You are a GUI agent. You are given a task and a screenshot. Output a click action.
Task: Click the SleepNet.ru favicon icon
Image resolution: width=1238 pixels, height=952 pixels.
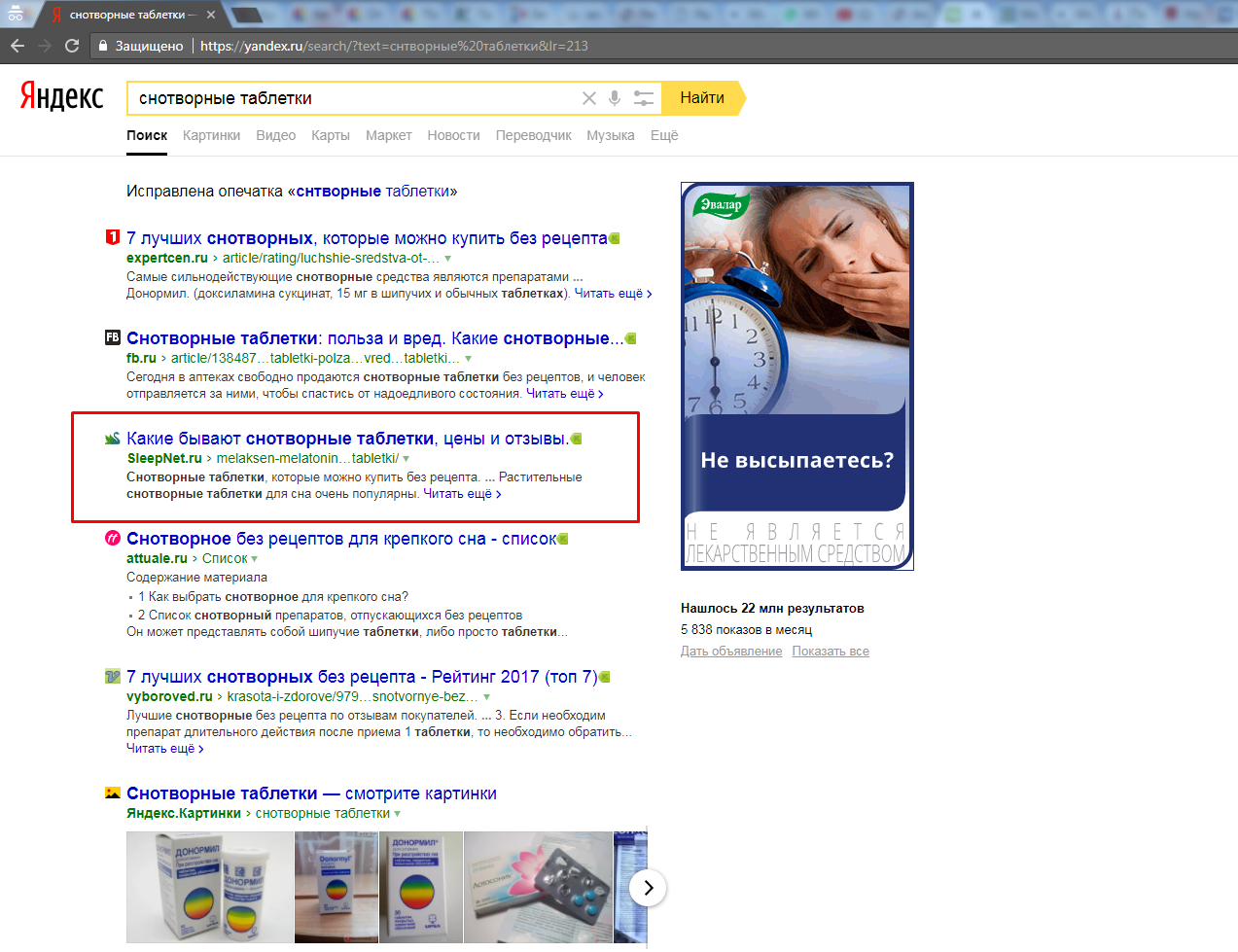(x=113, y=438)
